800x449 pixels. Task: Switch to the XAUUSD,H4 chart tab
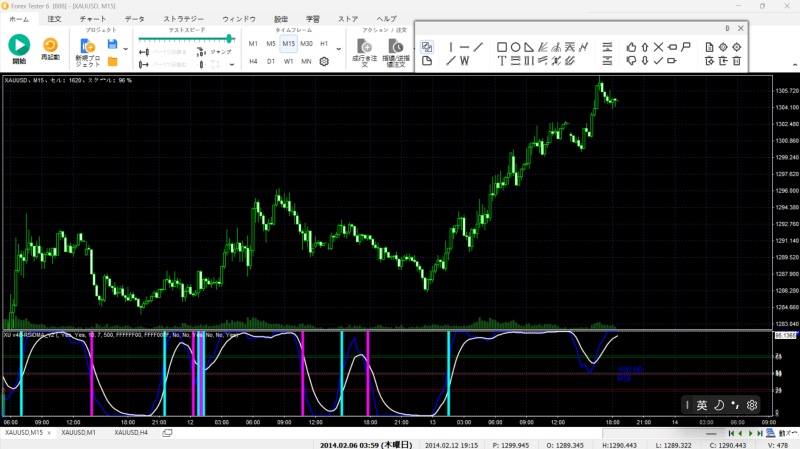132,432
